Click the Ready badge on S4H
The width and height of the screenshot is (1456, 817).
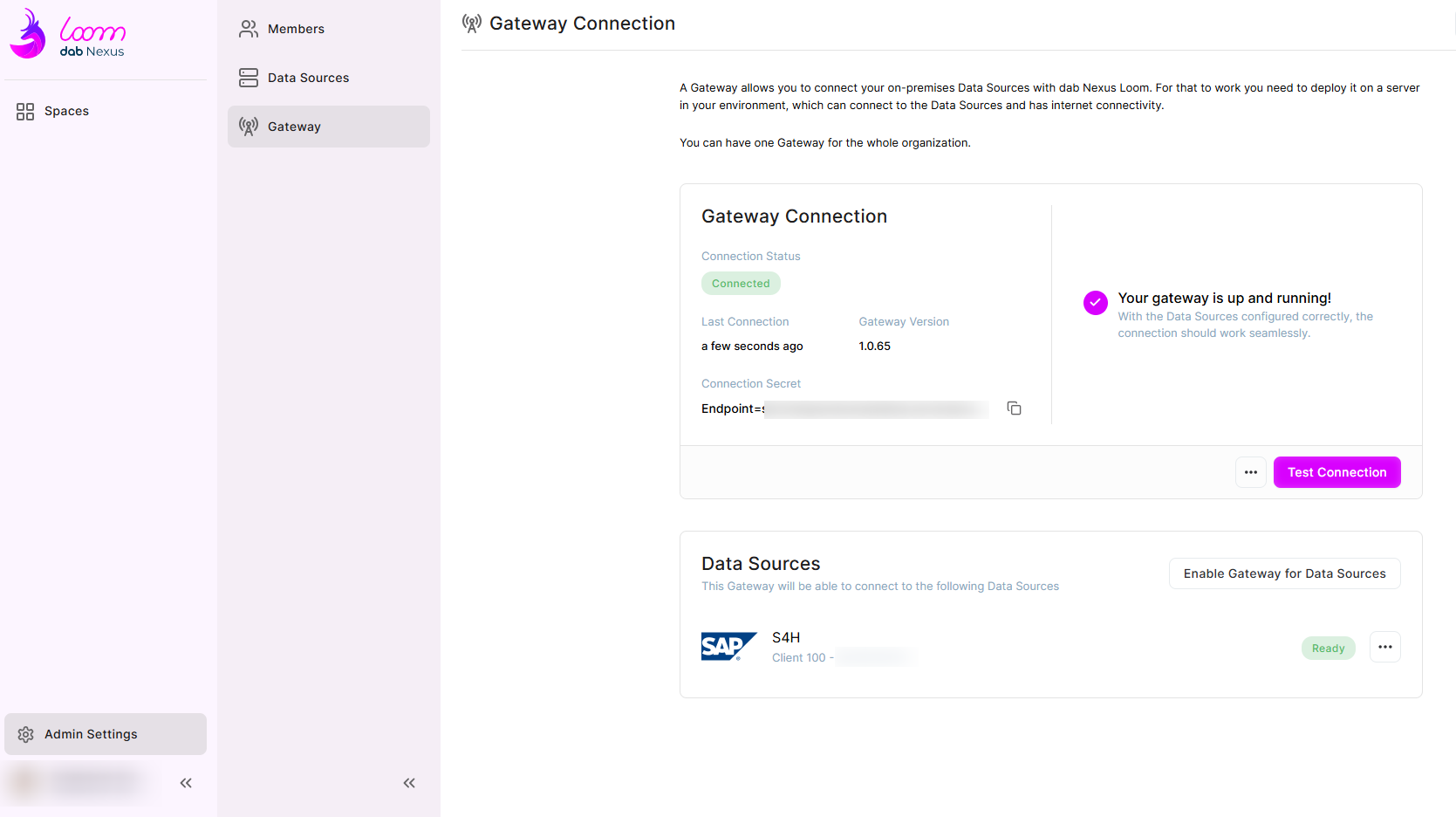point(1328,649)
